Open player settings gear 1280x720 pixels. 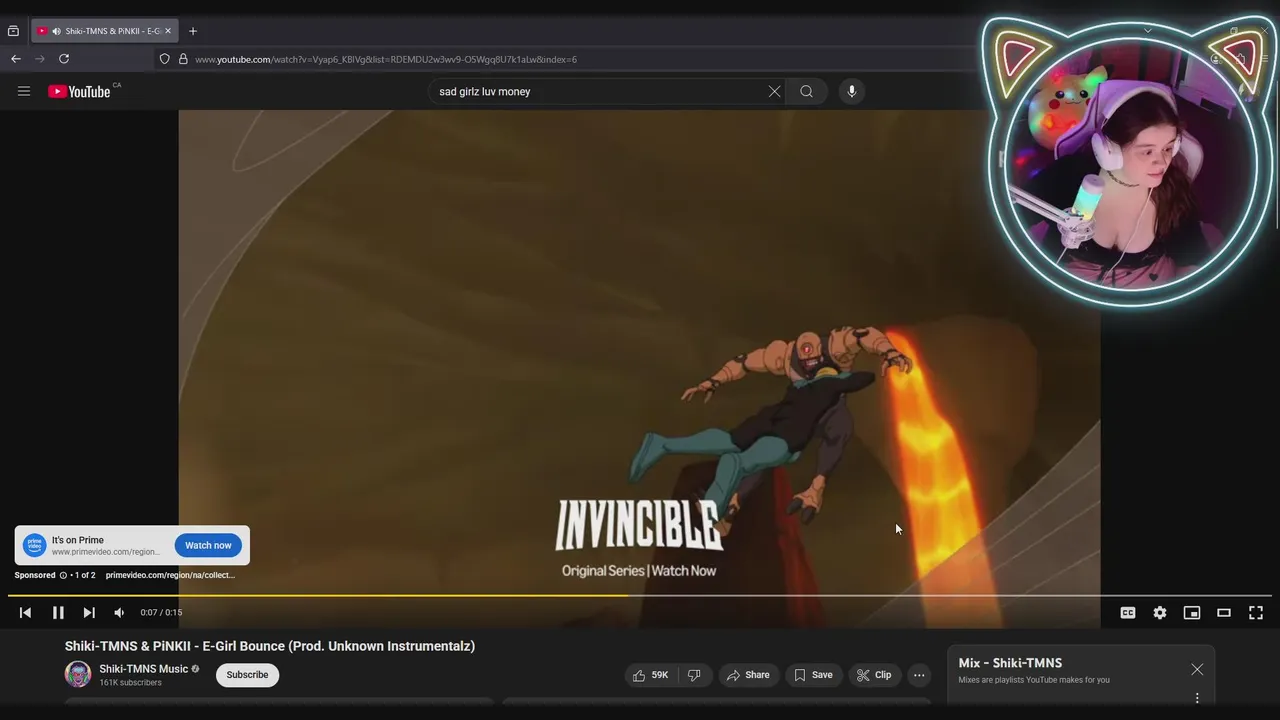1160,613
